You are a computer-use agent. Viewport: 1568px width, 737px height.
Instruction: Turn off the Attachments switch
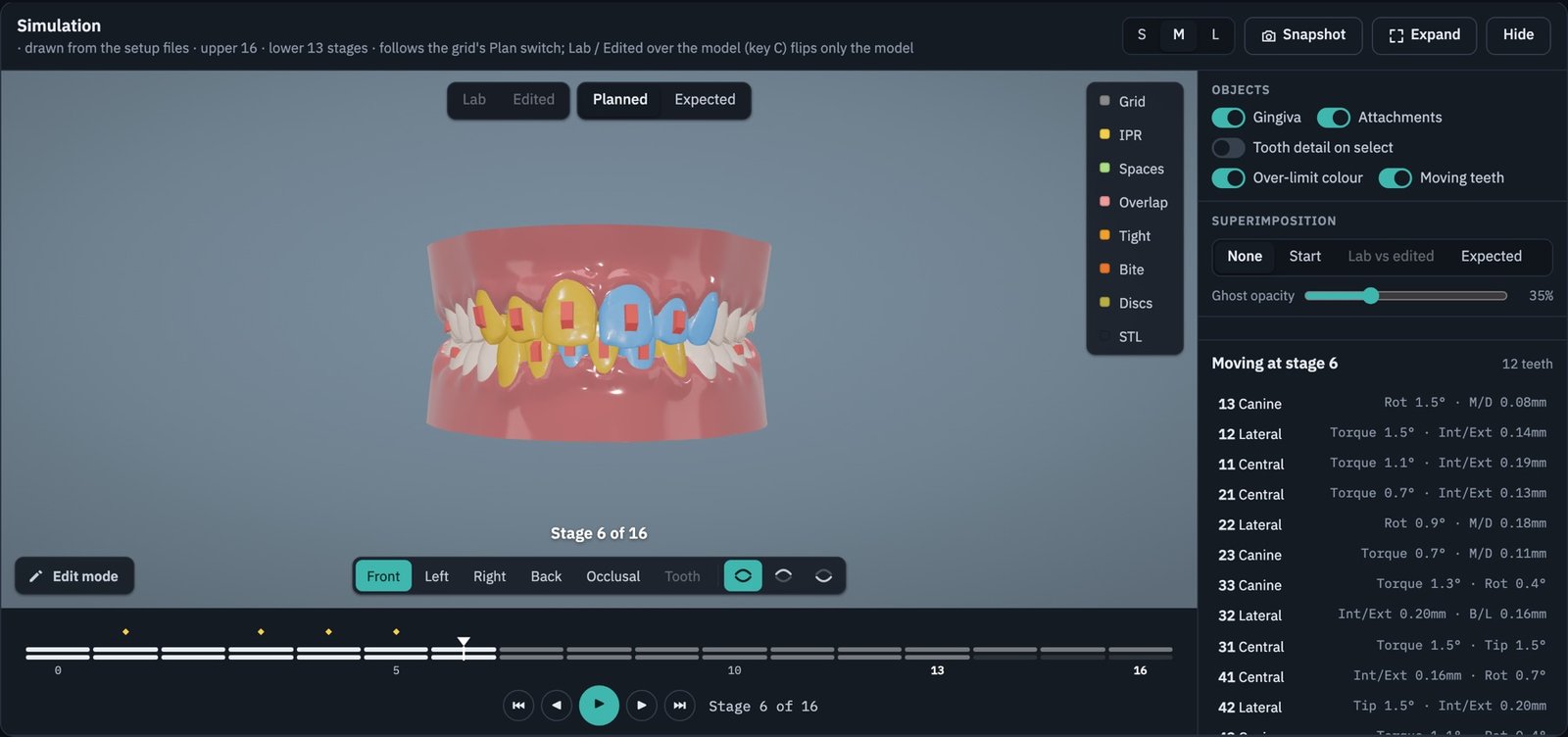click(x=1333, y=118)
